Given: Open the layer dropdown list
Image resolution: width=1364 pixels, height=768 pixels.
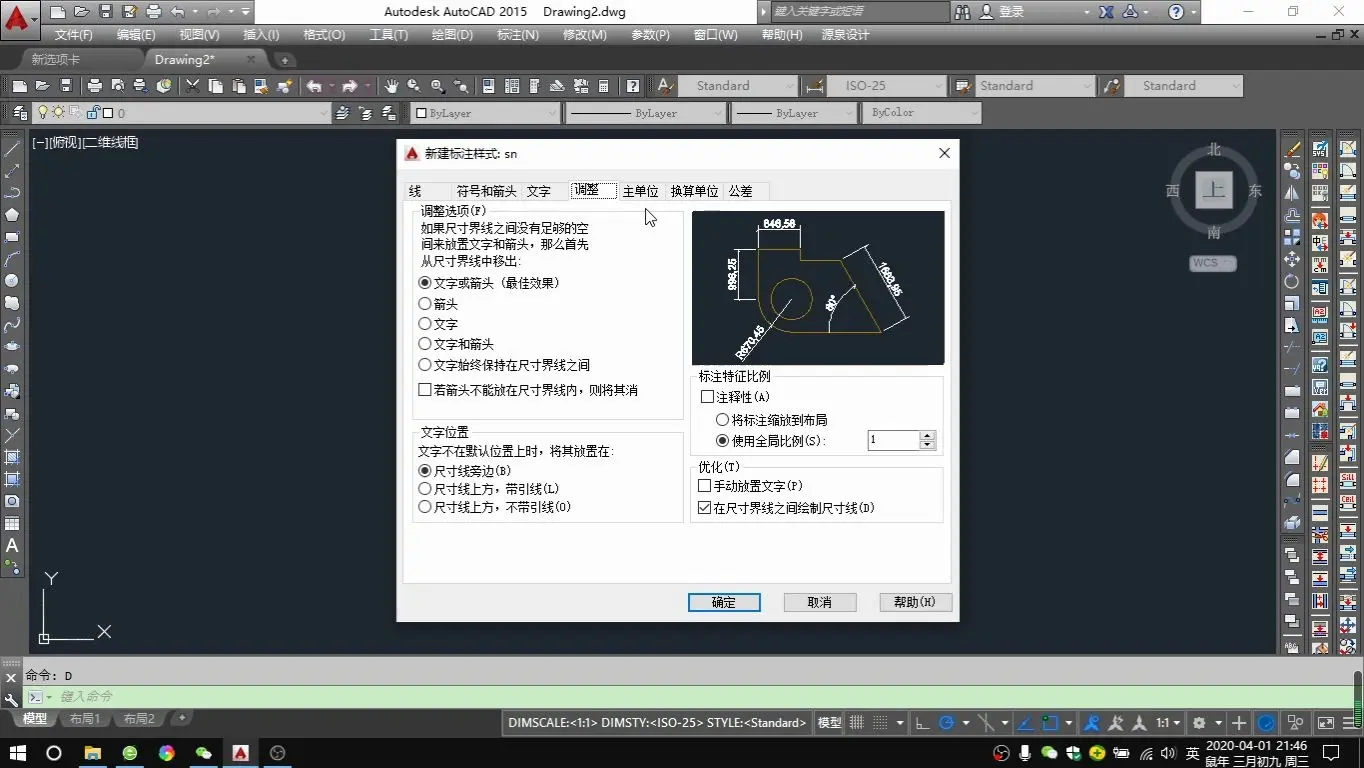Looking at the screenshot, I should [x=323, y=113].
